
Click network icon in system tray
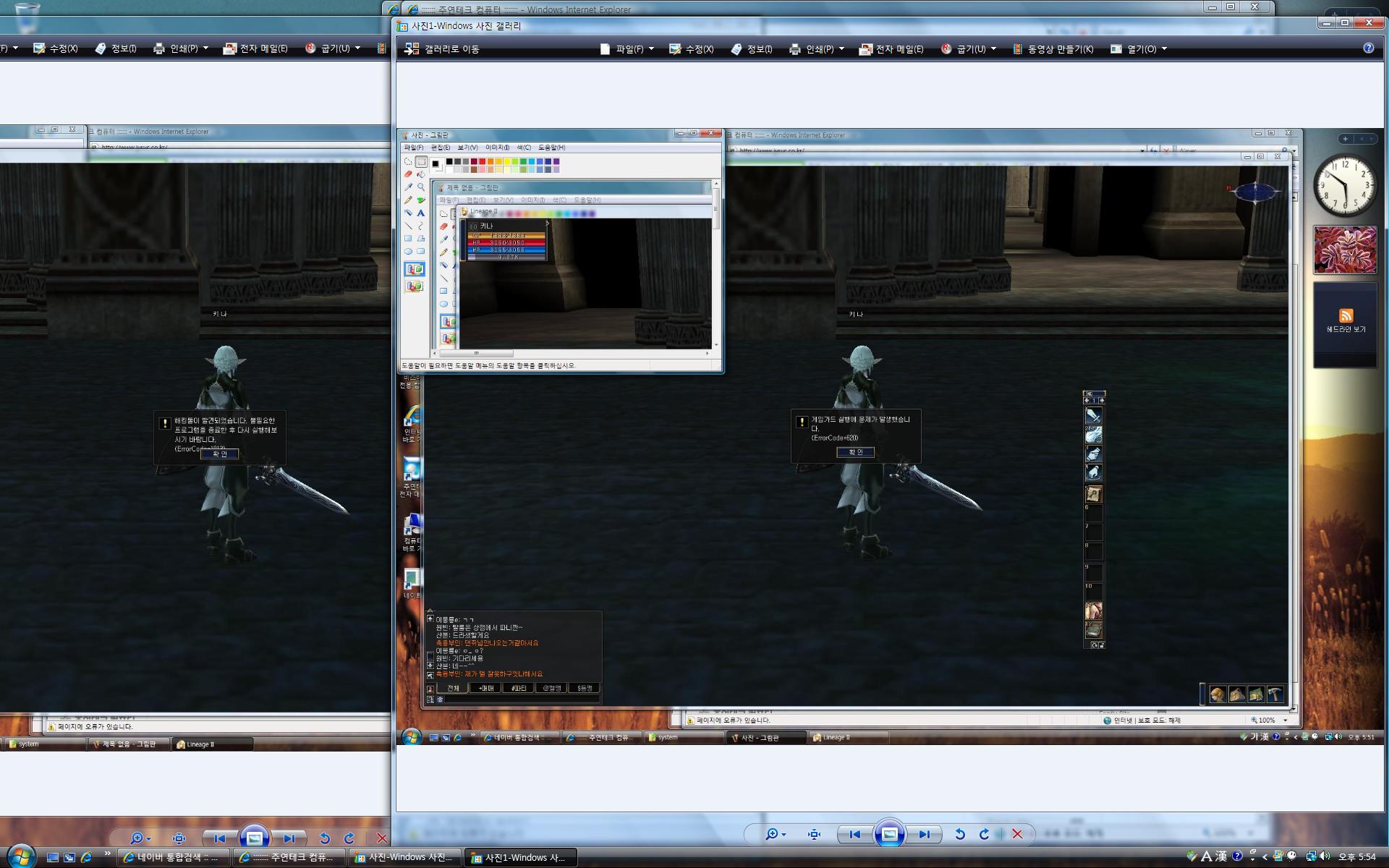(1312, 856)
